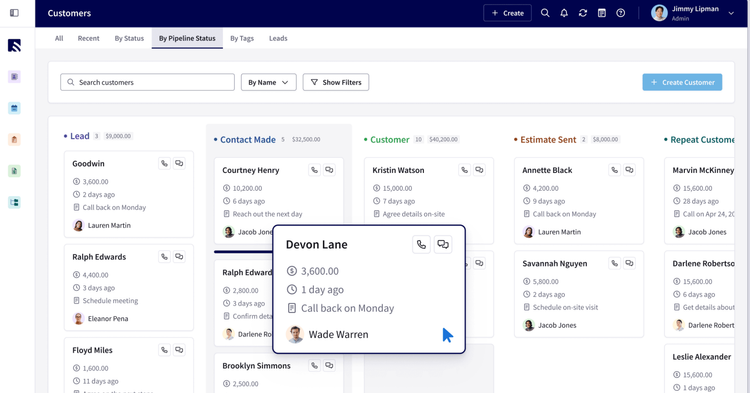This screenshot has width=750, height=393.
Task: Click Eleanor Pena assignee name
Action: (x=108, y=318)
